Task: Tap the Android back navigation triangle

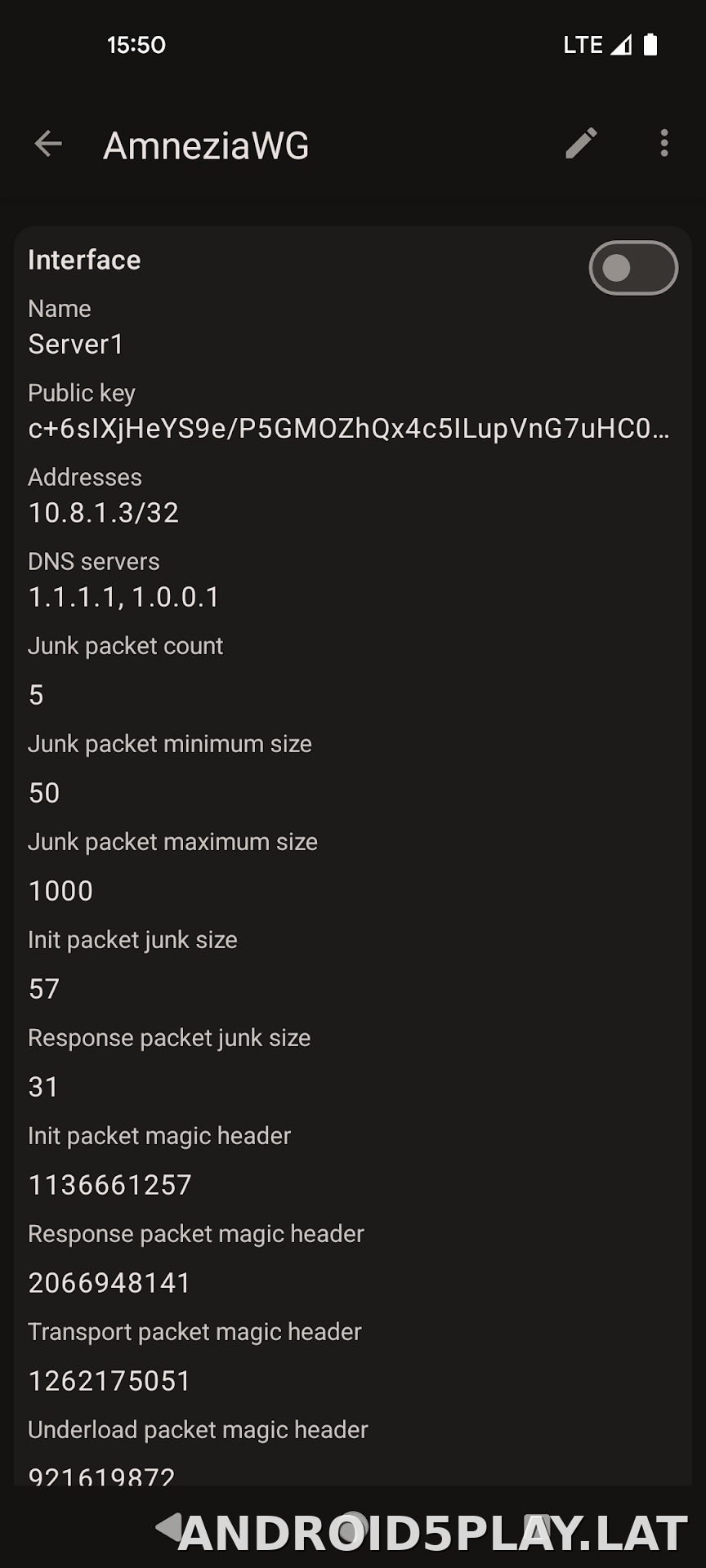Action: (168, 1526)
